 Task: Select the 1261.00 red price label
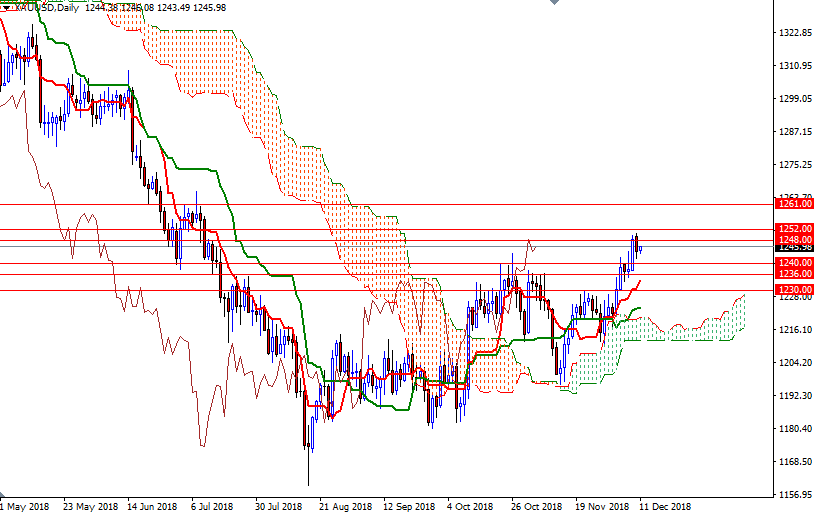[794, 203]
